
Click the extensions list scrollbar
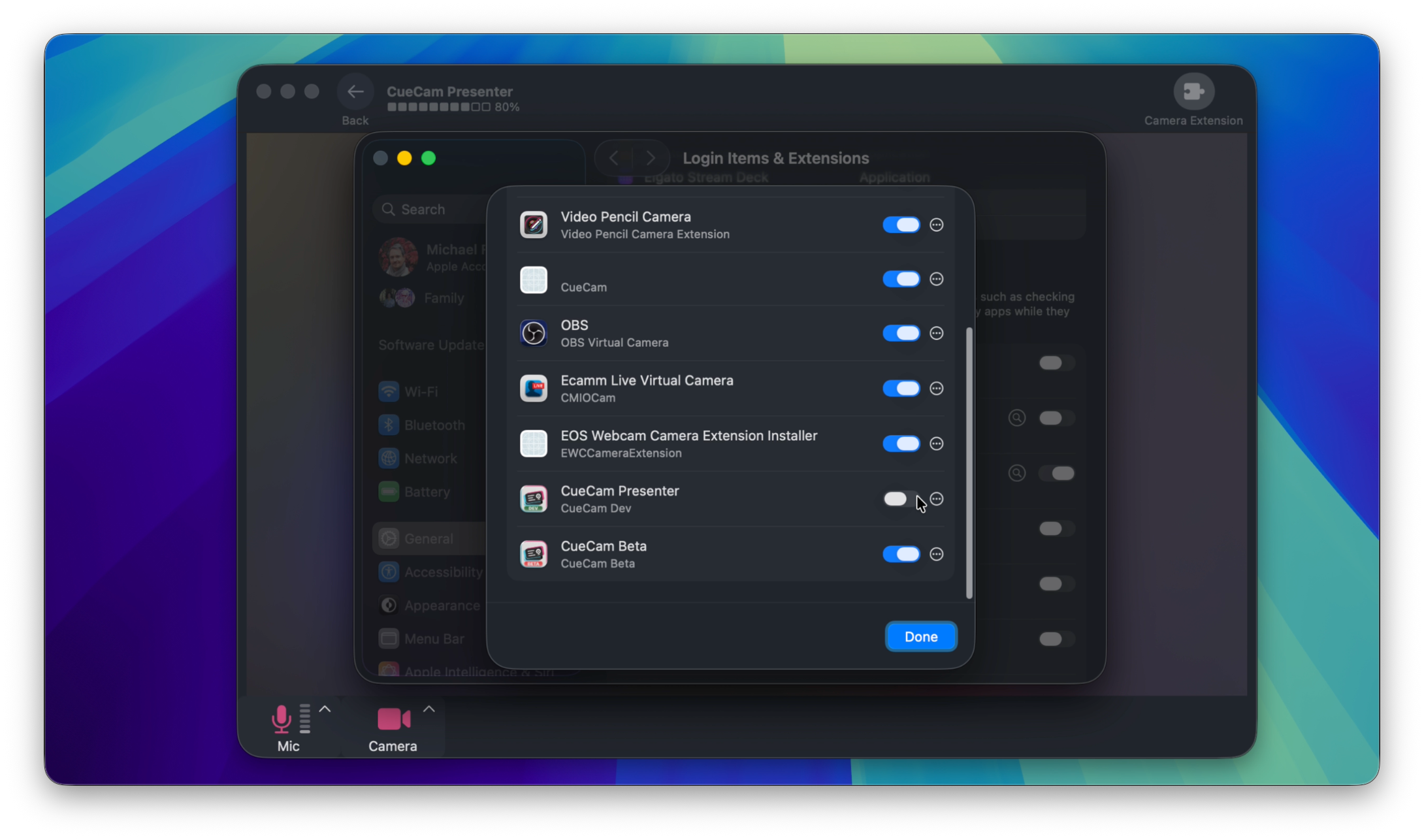pos(969,463)
